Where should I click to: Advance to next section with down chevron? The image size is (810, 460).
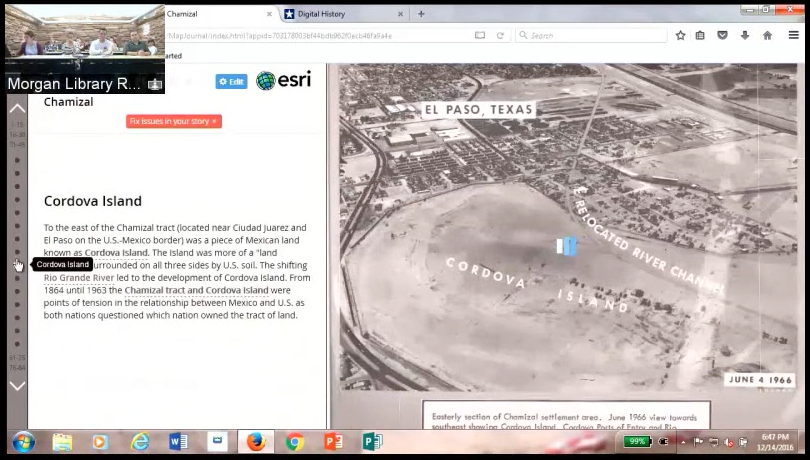(x=17, y=385)
